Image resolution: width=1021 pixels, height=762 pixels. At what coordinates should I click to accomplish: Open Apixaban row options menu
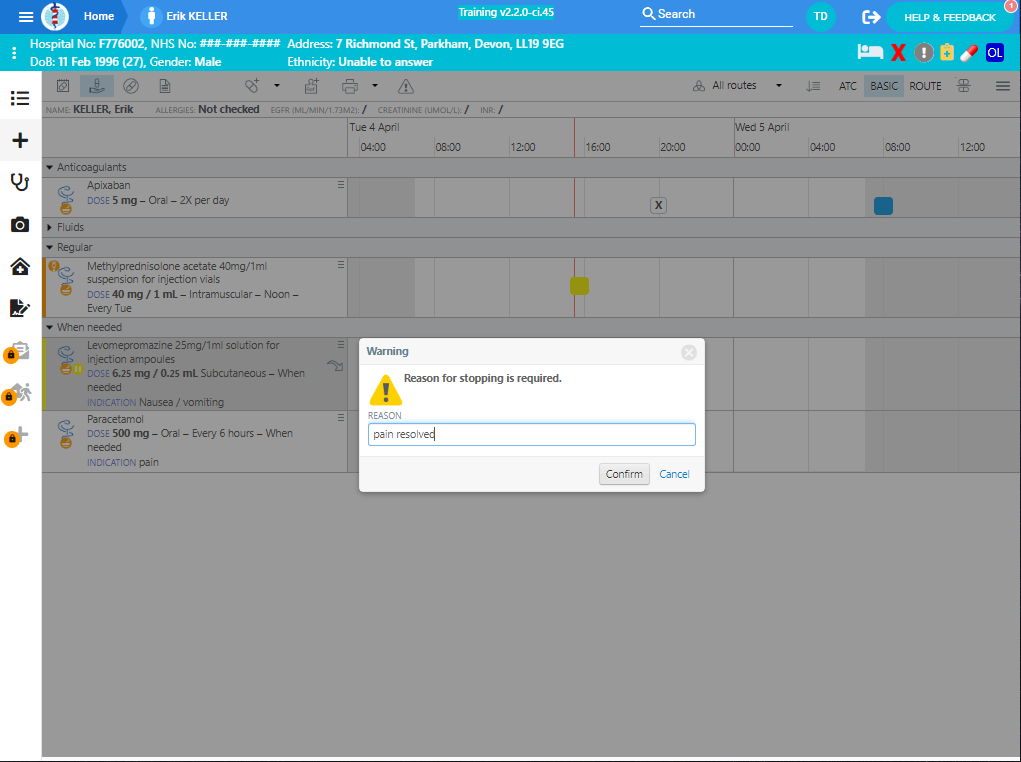pos(341,185)
